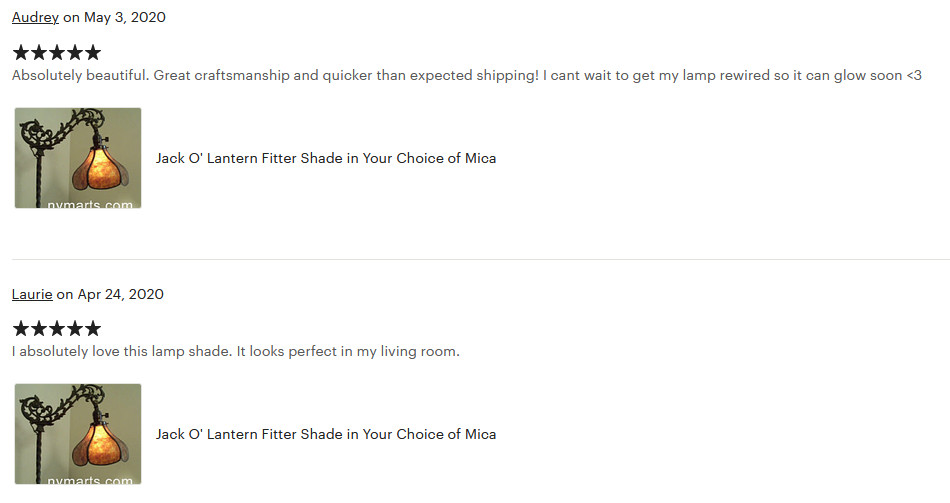Click first star of Laurie's rating
Screen dimensions: 950x503
pyautogui.click(x=21, y=329)
